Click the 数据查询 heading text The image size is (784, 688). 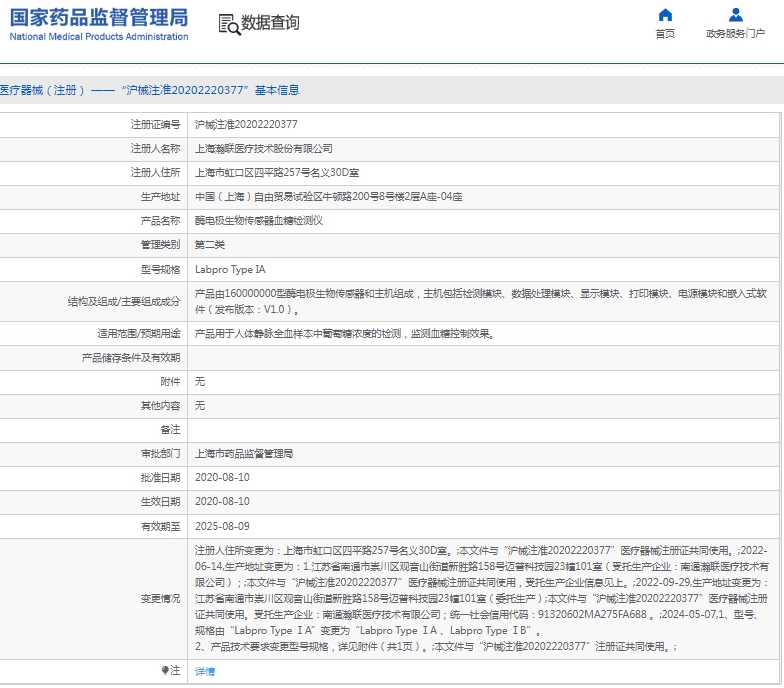coord(270,22)
